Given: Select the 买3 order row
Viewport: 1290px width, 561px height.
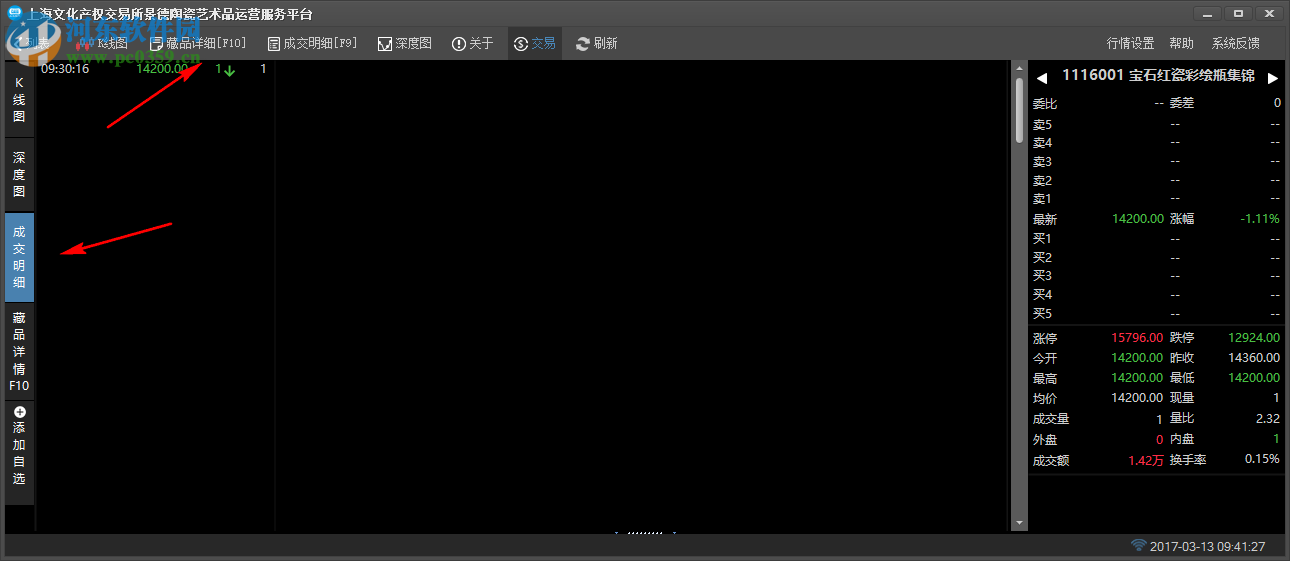Looking at the screenshot, I should click(1157, 276).
